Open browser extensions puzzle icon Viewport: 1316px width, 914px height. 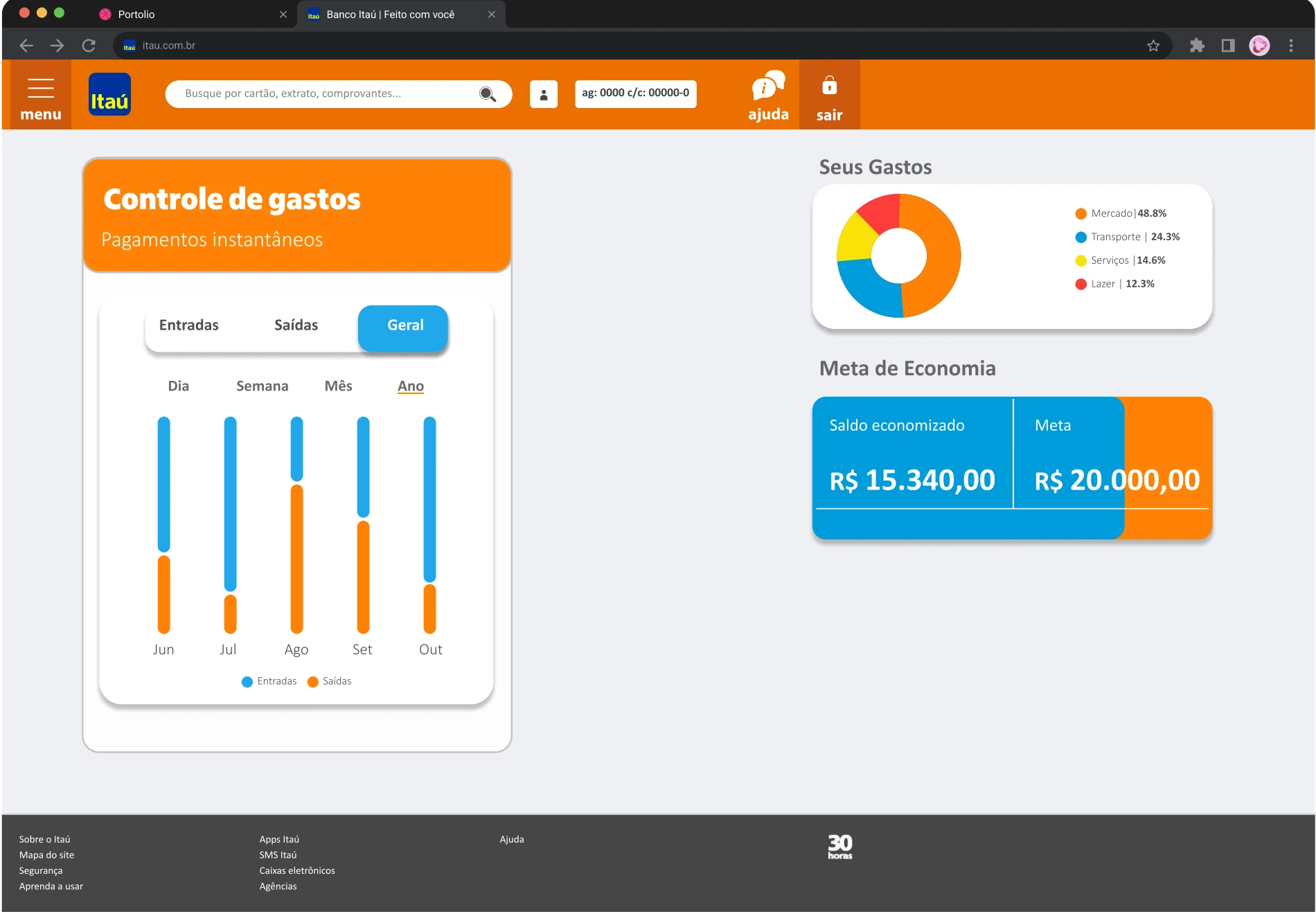click(x=1197, y=46)
